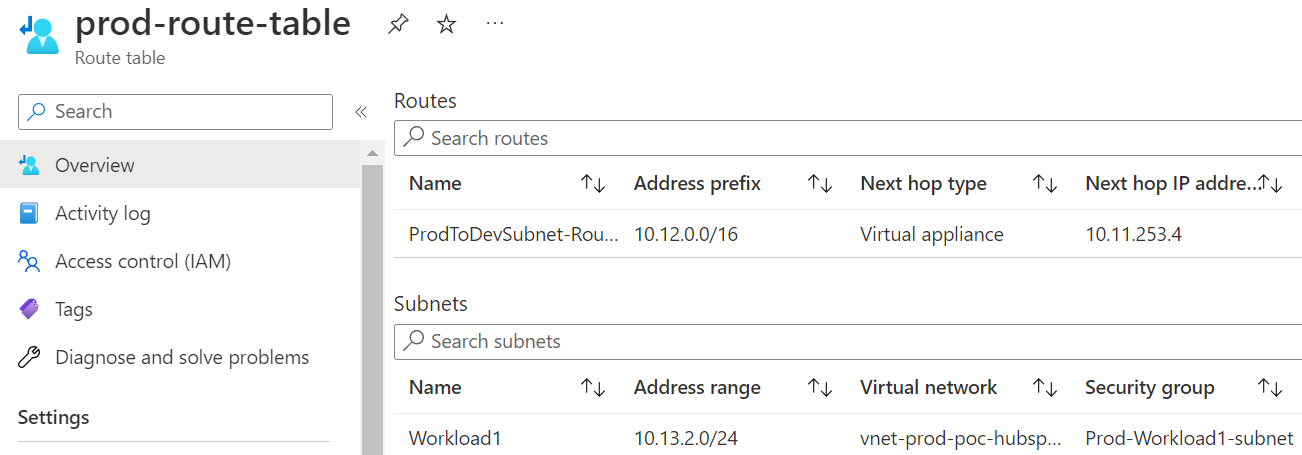Sort routes by Next hop type
The image size is (1302, 455).
pos(1045,184)
